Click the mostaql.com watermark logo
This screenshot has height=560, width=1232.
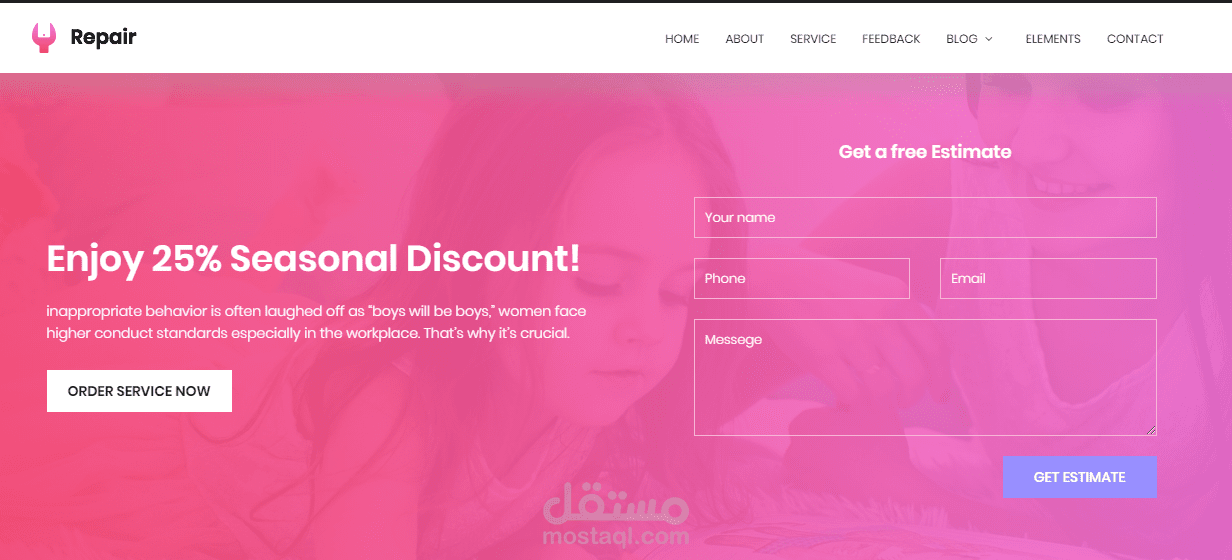[616, 517]
